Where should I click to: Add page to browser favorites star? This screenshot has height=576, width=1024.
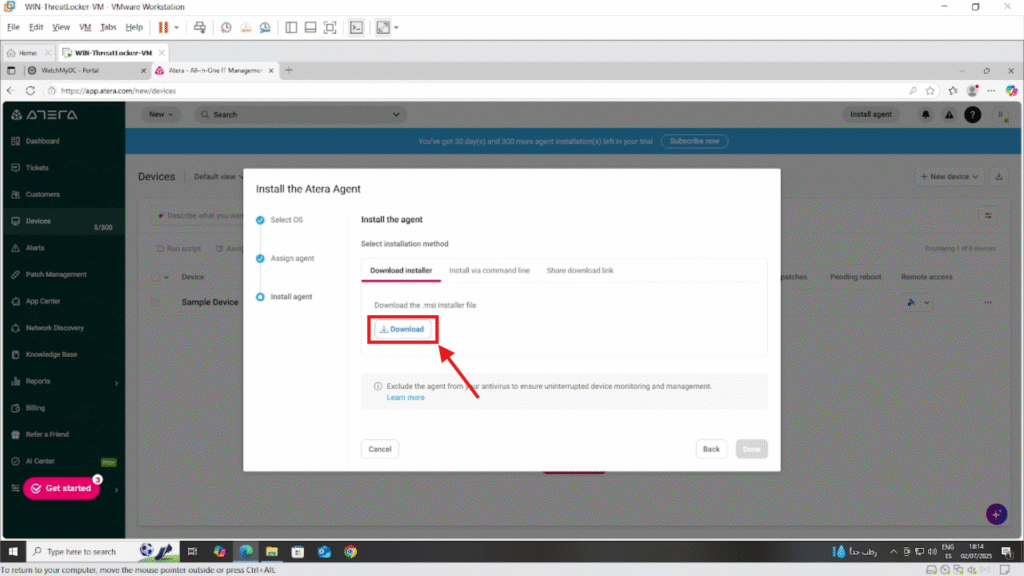click(x=930, y=91)
